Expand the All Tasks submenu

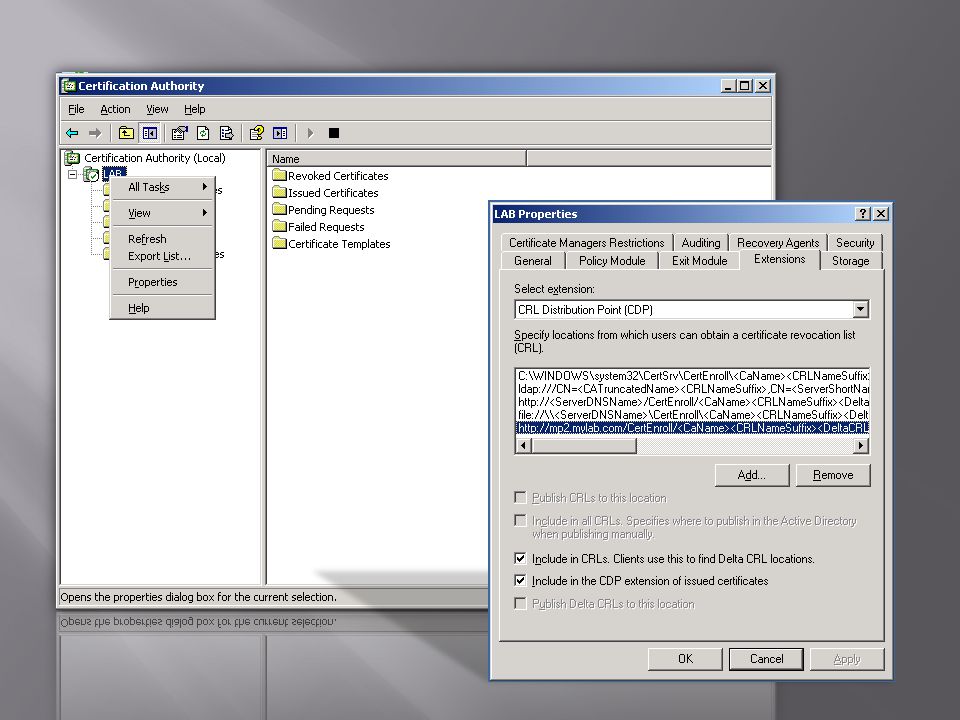(x=162, y=187)
